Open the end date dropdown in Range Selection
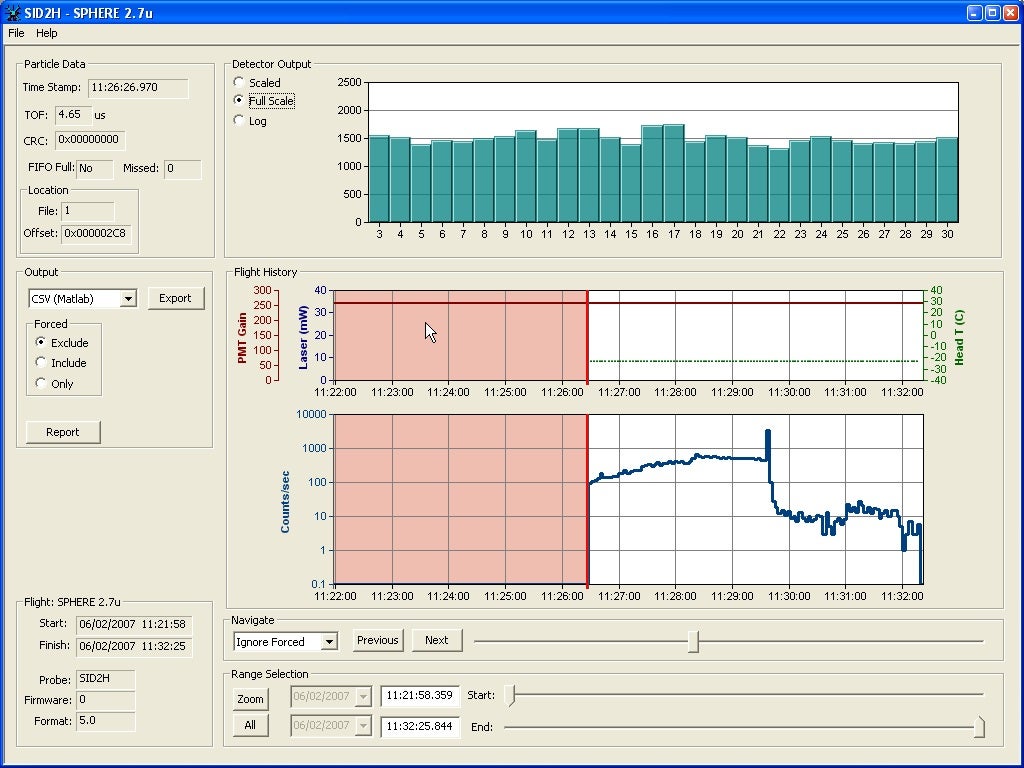Screen dimensions: 1024x768 (x=362, y=727)
